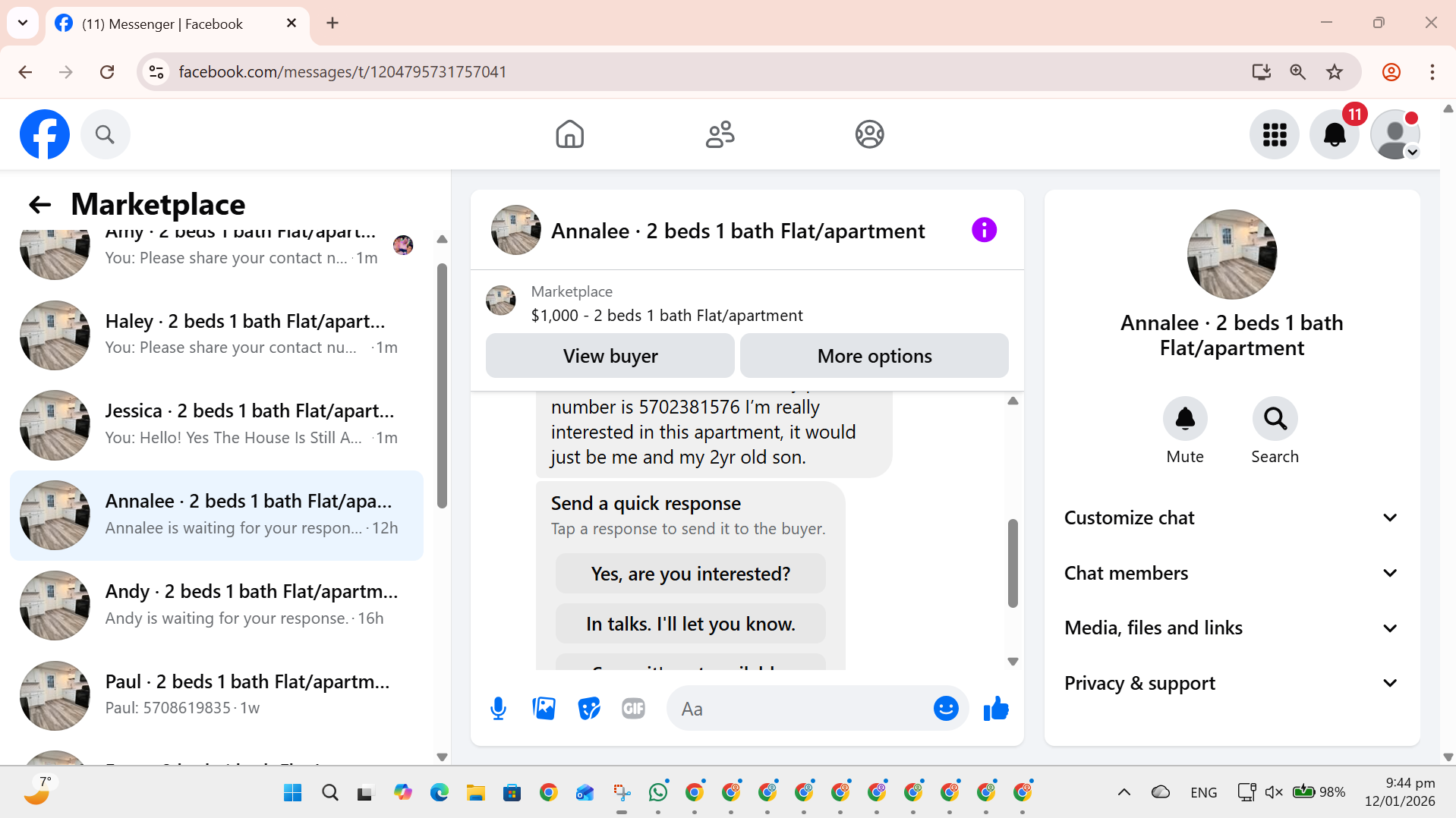Choose a sticker from the sticker icon

(588, 709)
